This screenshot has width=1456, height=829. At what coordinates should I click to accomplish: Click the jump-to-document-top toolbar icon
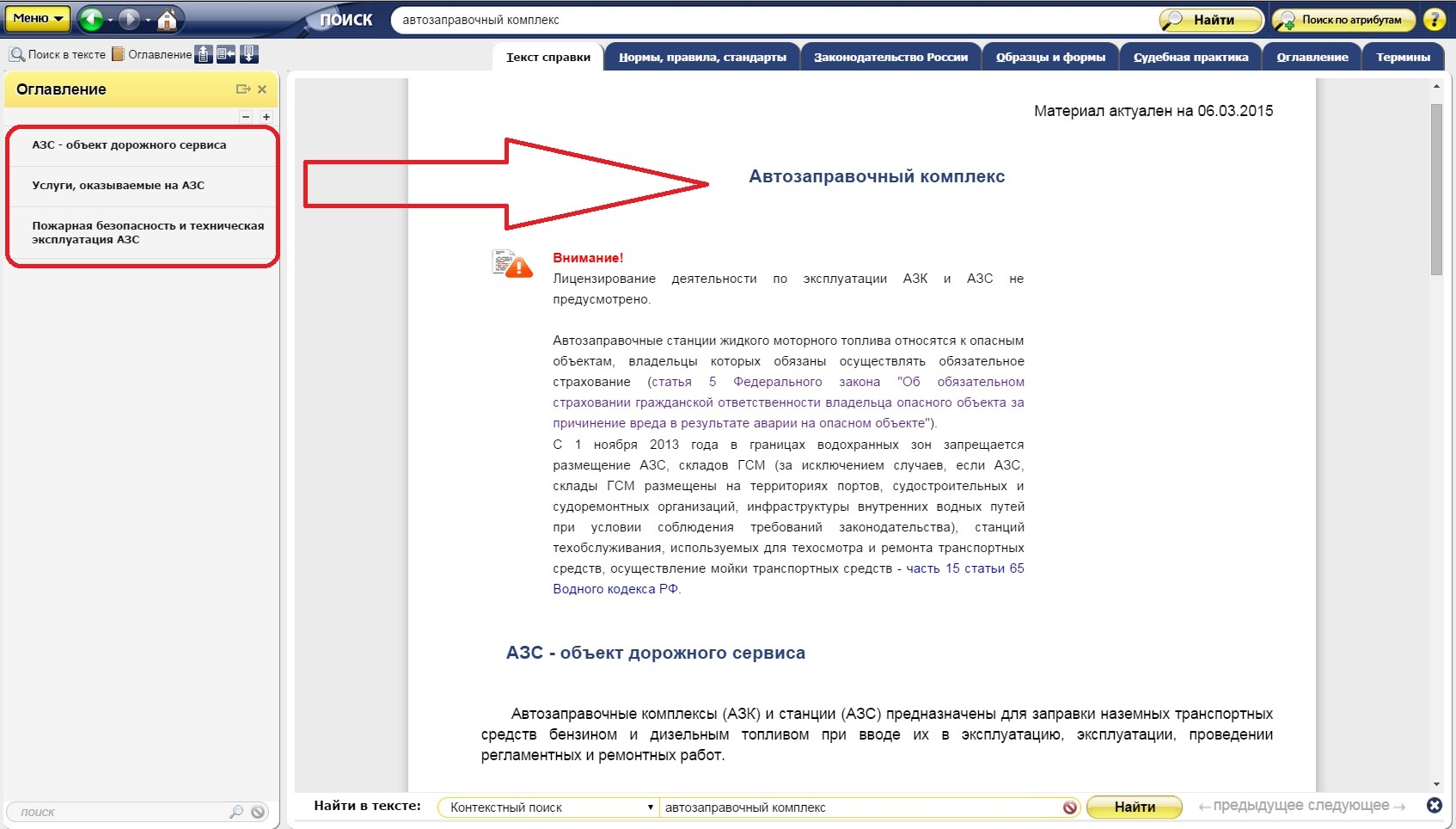coord(204,55)
